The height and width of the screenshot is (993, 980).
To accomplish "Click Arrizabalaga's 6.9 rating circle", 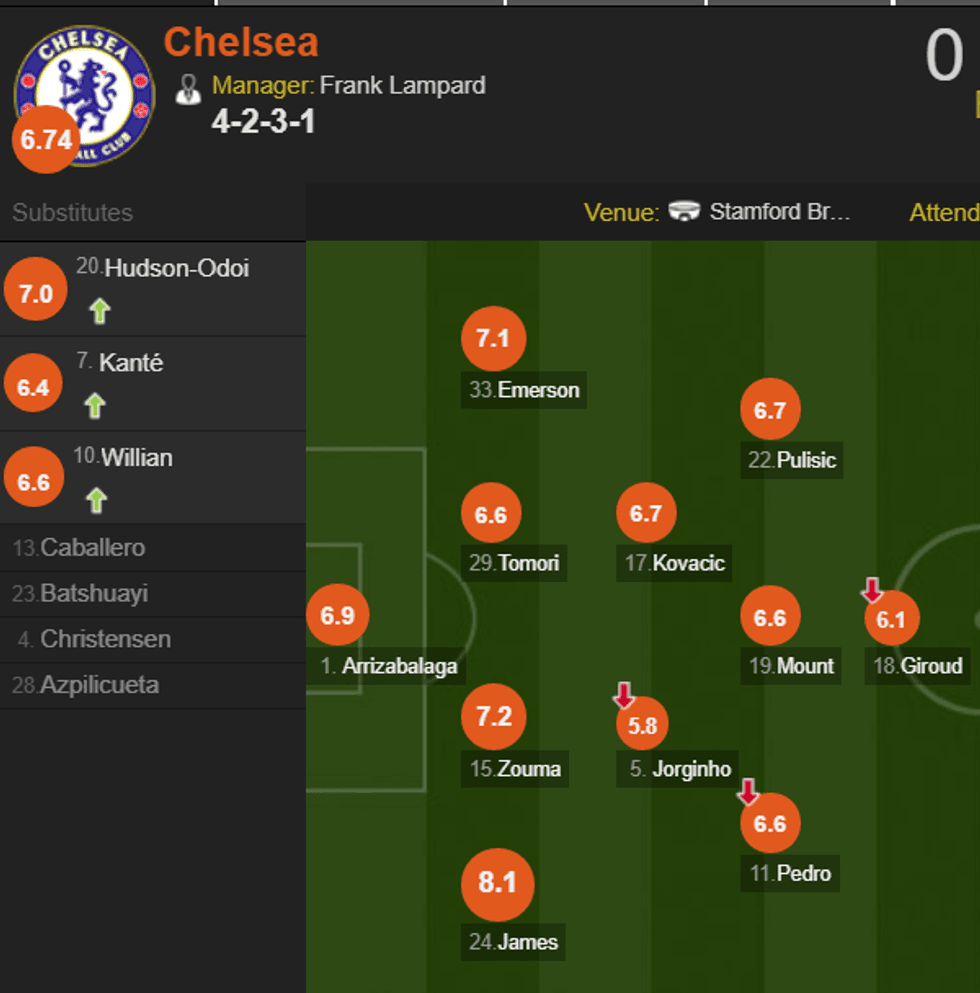I will (337, 615).
